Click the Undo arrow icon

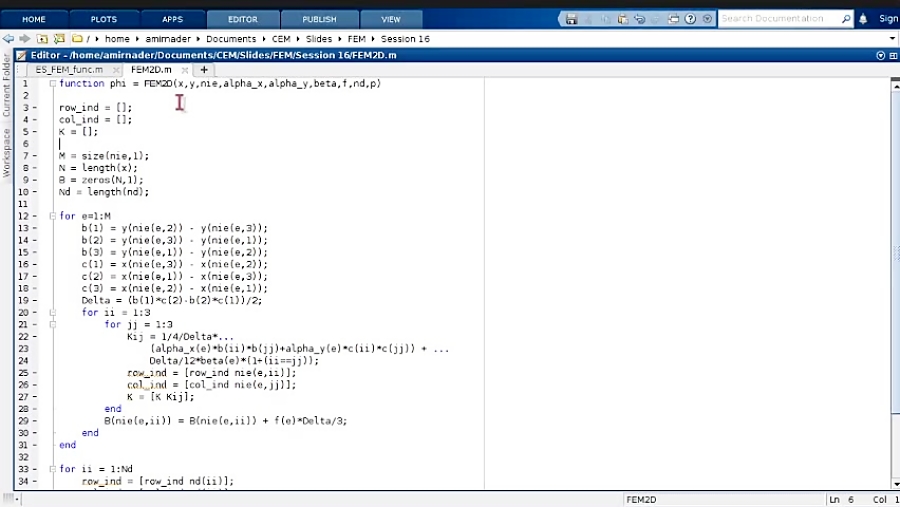pos(639,19)
